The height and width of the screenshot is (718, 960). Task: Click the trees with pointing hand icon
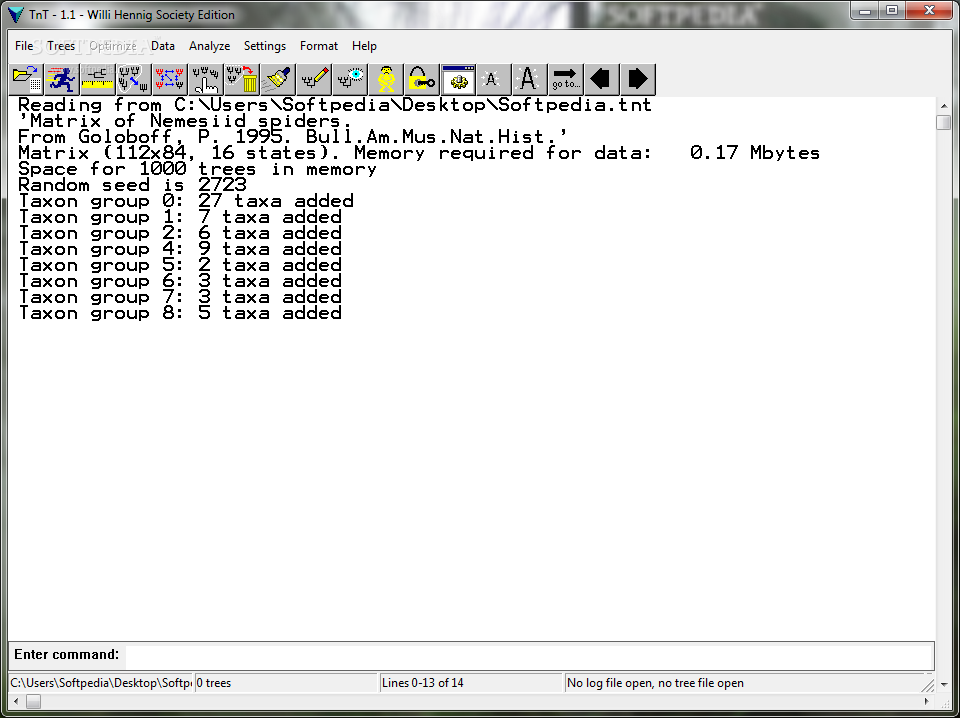click(x=206, y=80)
